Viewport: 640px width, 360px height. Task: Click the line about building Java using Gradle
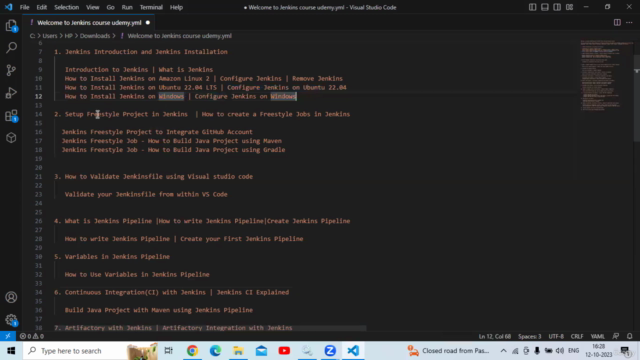point(173,150)
